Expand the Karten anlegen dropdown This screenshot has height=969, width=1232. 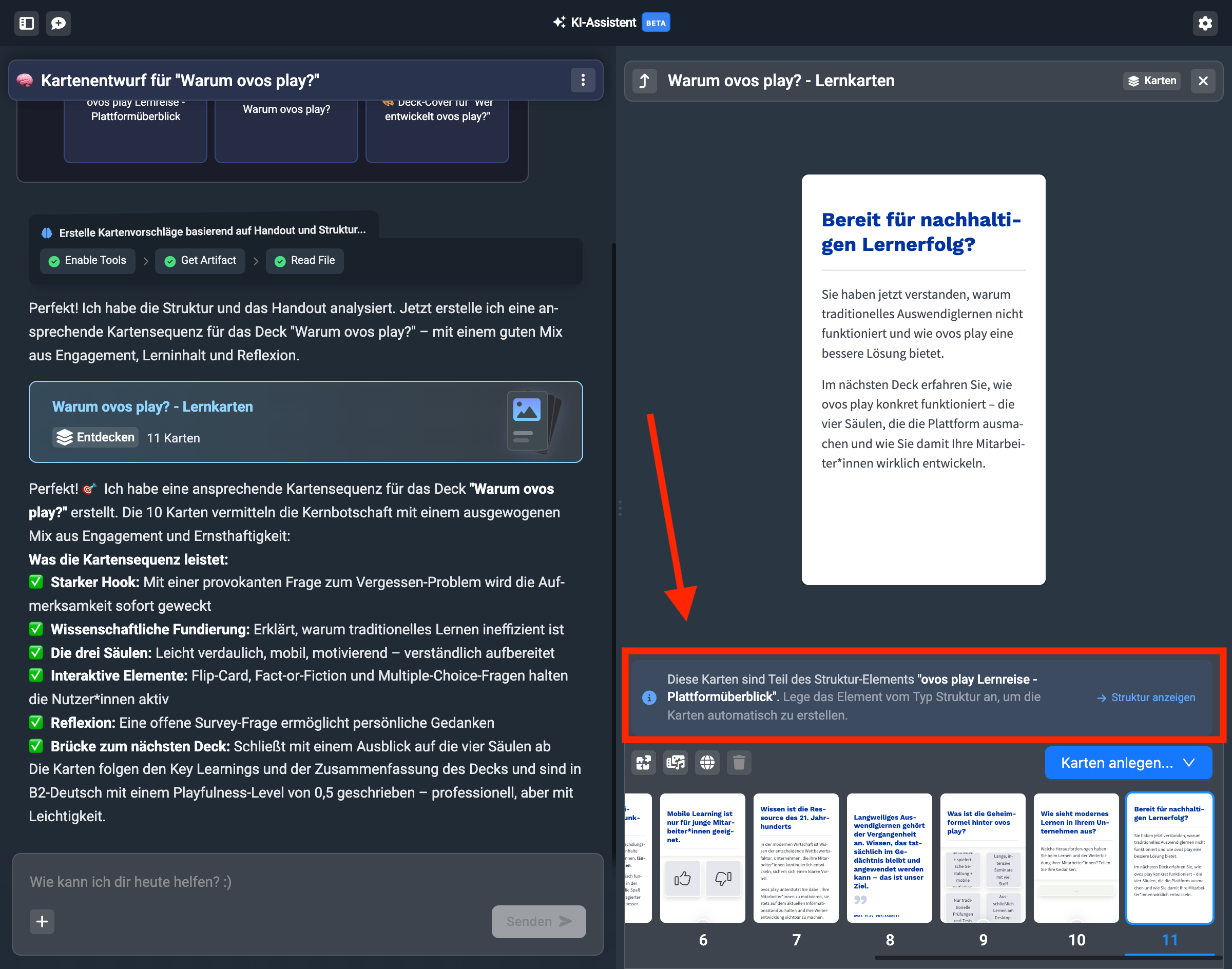point(1128,763)
